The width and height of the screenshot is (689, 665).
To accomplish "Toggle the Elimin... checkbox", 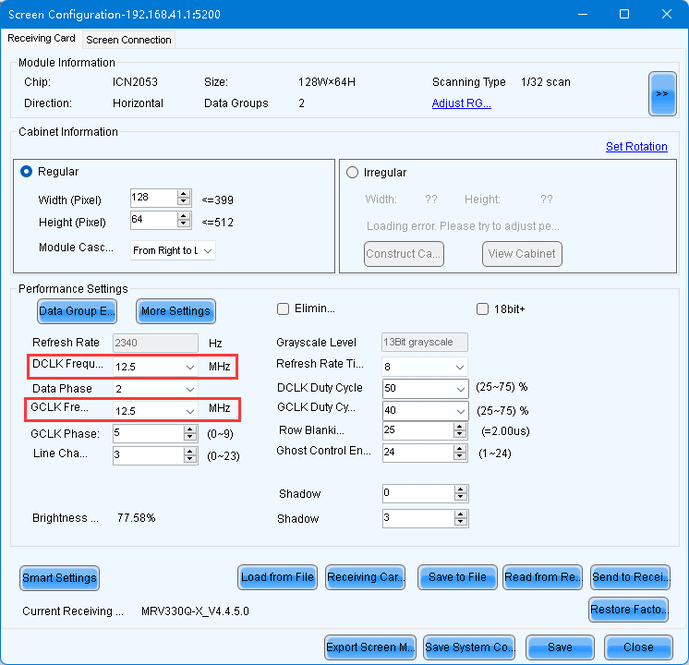I will (283, 309).
